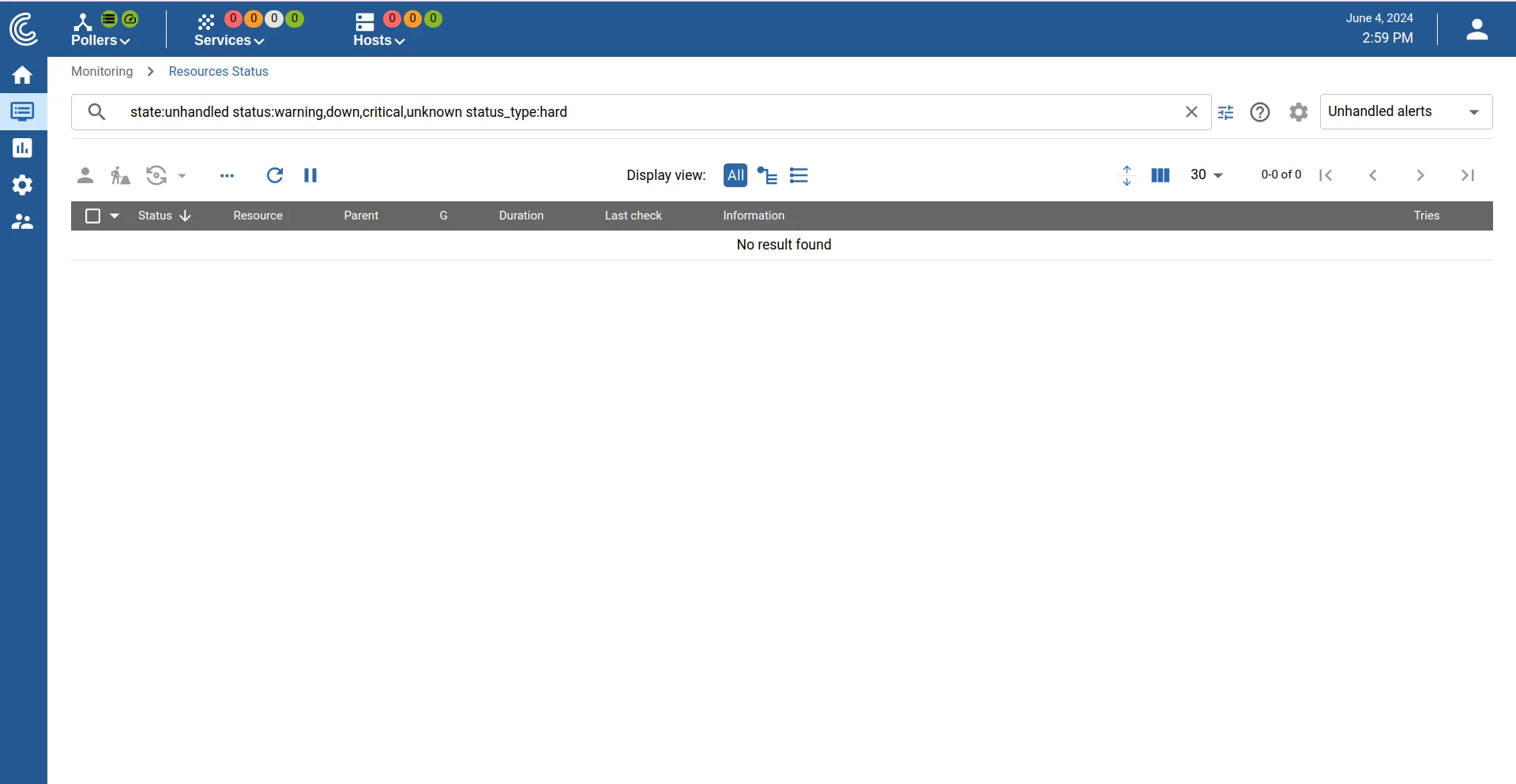Viewport: 1516px width, 784px height.
Task: Open the more actions ellipsis
Action: tap(228, 175)
